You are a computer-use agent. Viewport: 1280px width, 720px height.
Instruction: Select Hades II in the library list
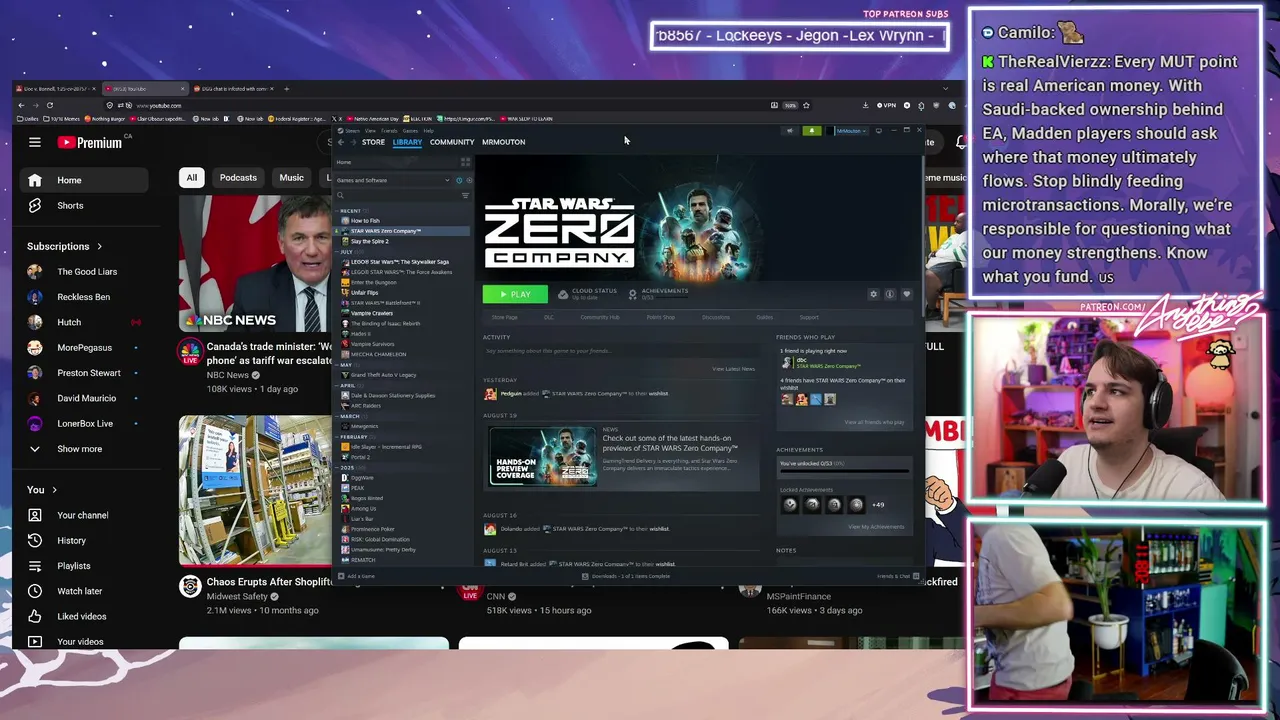coord(360,334)
